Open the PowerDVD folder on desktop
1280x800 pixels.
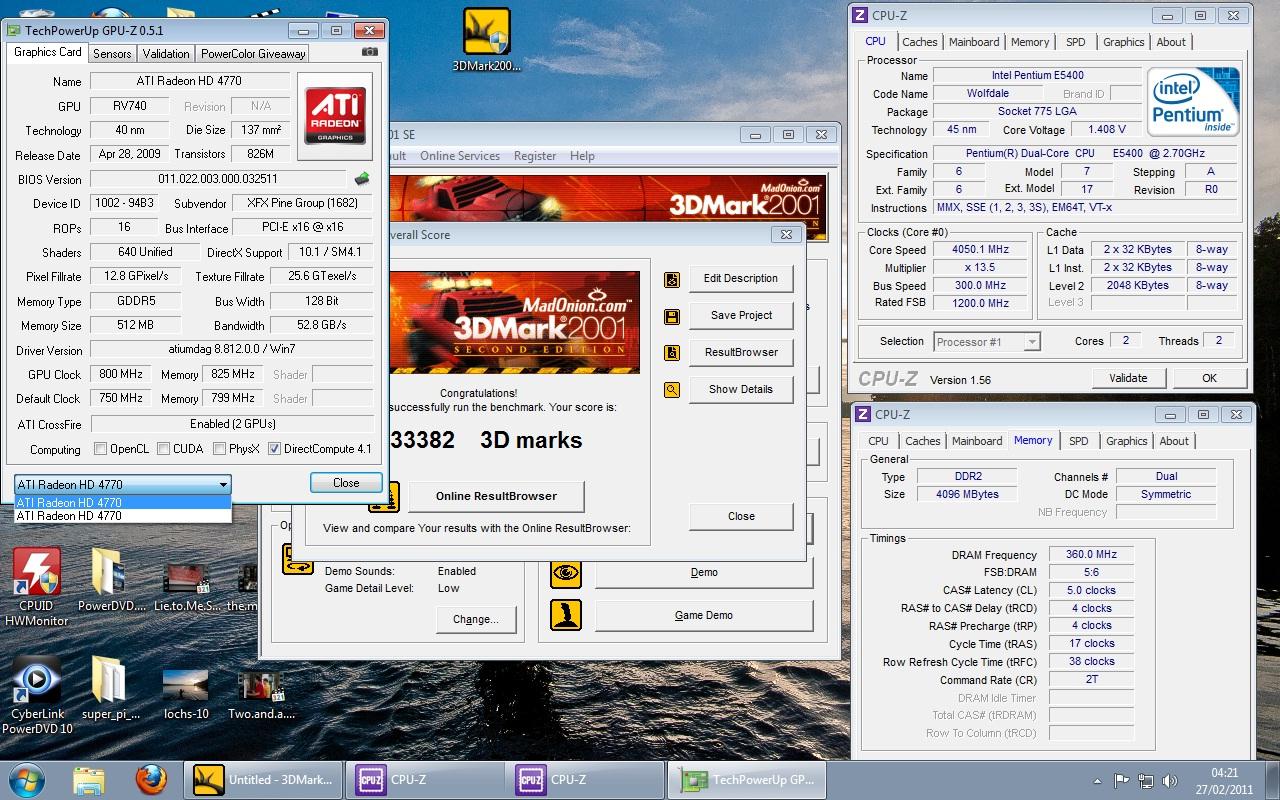click(108, 580)
